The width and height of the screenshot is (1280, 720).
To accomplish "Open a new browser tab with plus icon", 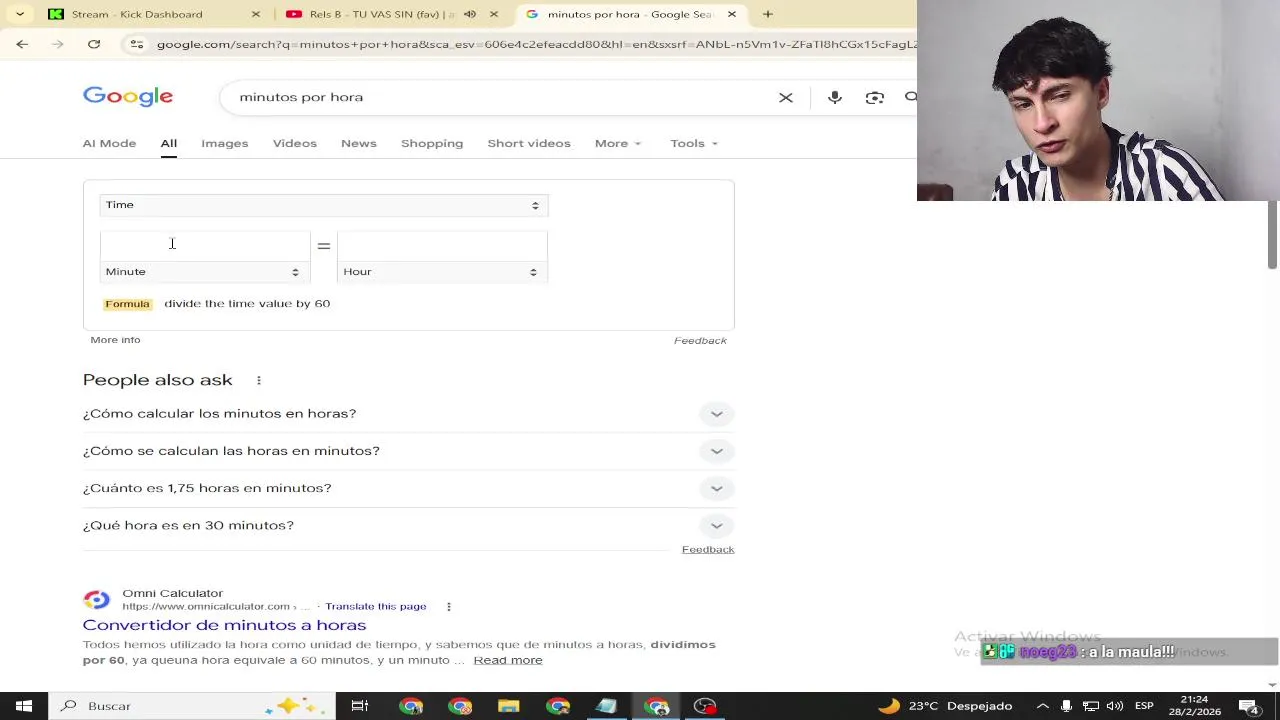I will pyautogui.click(x=768, y=14).
